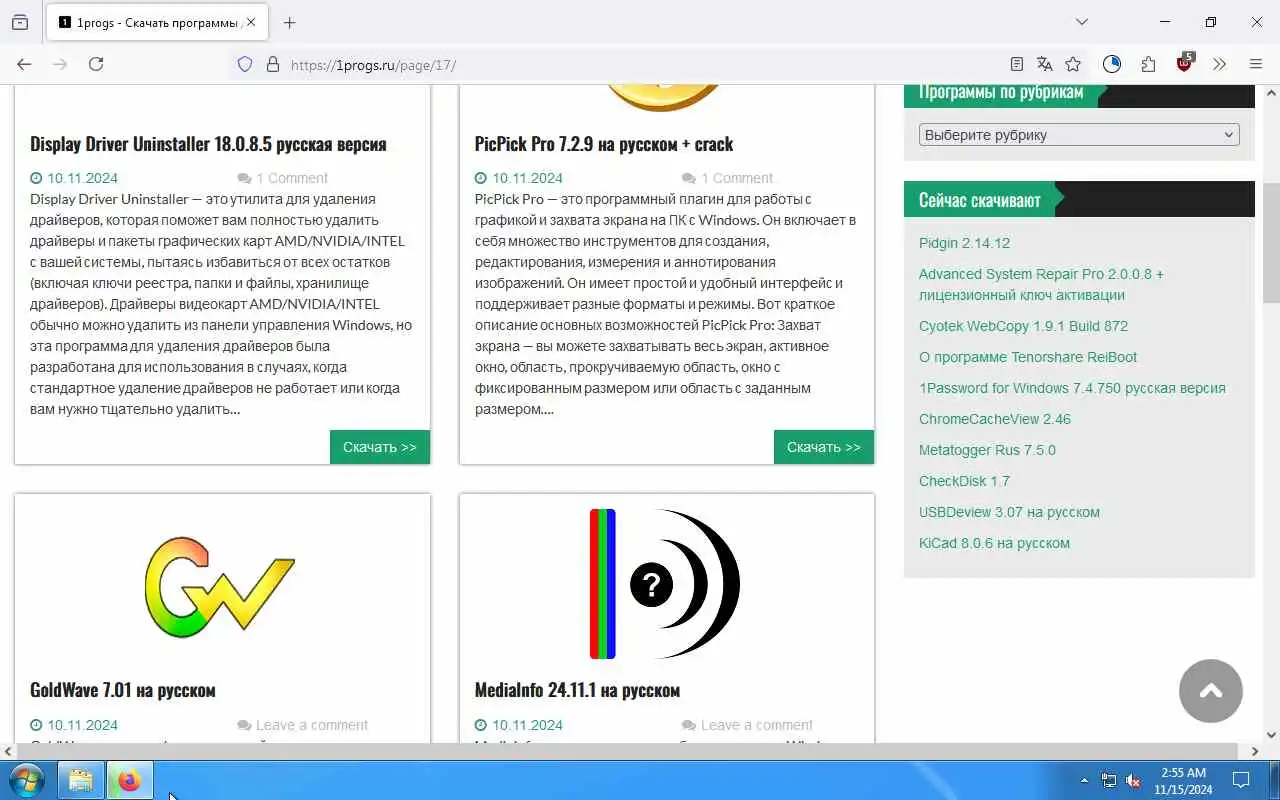View site security padlock info

272,64
